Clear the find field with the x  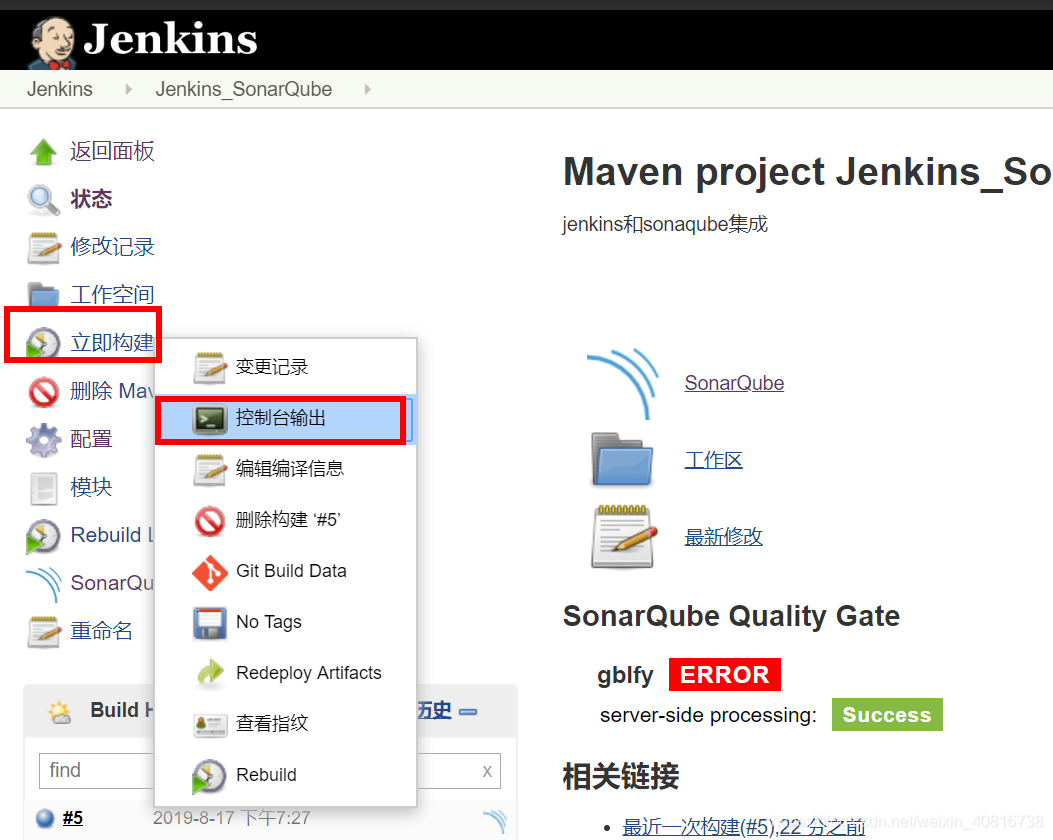(x=488, y=772)
